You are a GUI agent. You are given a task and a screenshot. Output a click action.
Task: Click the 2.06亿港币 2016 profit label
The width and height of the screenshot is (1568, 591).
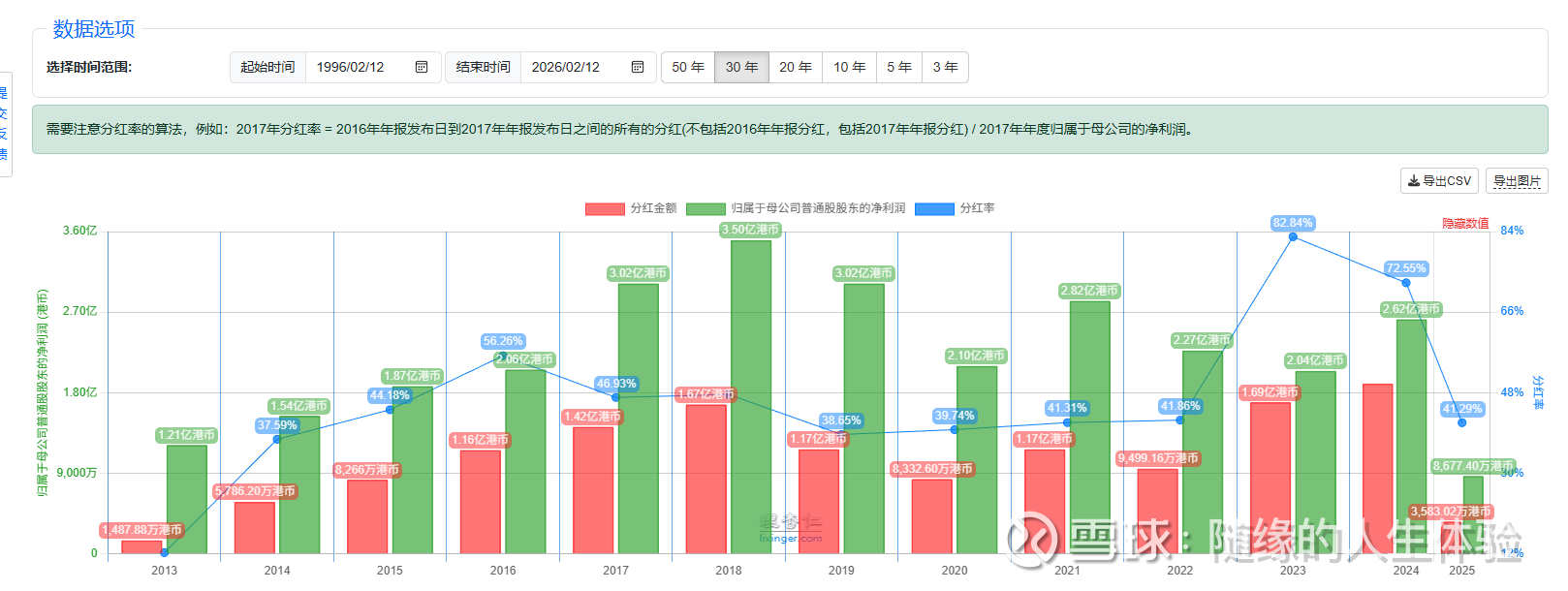pyautogui.click(x=525, y=359)
